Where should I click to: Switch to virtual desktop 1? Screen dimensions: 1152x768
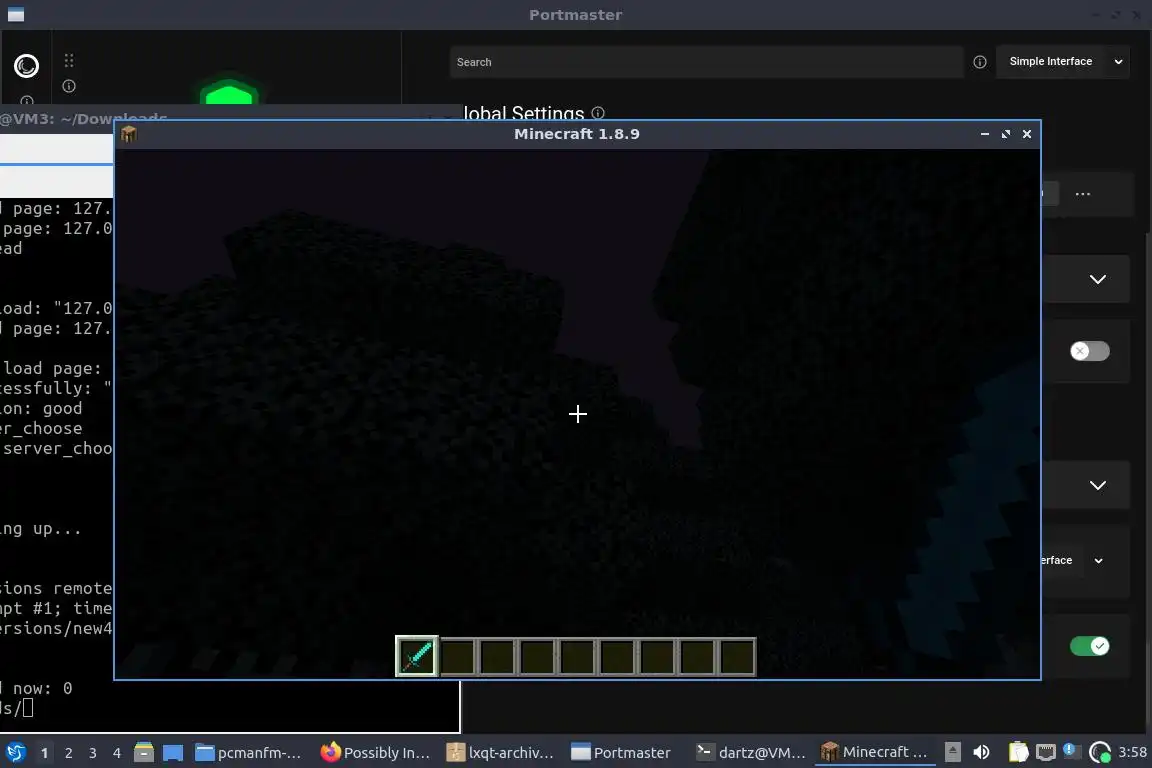pyautogui.click(x=45, y=753)
